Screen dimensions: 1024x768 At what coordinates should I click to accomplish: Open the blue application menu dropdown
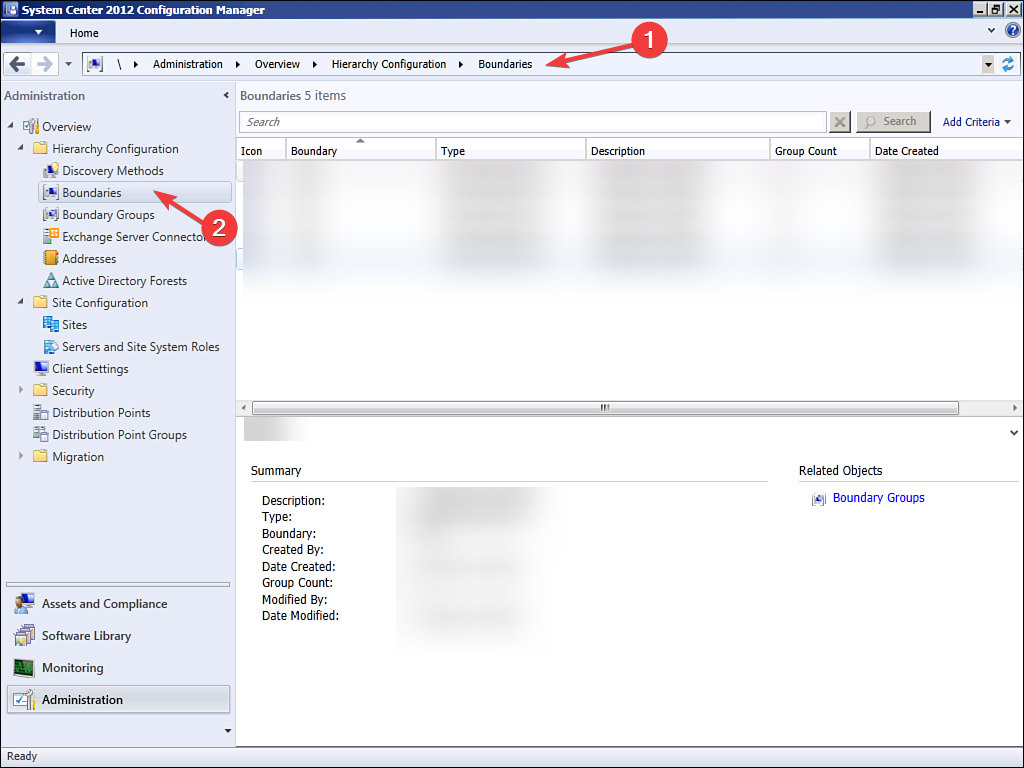click(28, 32)
